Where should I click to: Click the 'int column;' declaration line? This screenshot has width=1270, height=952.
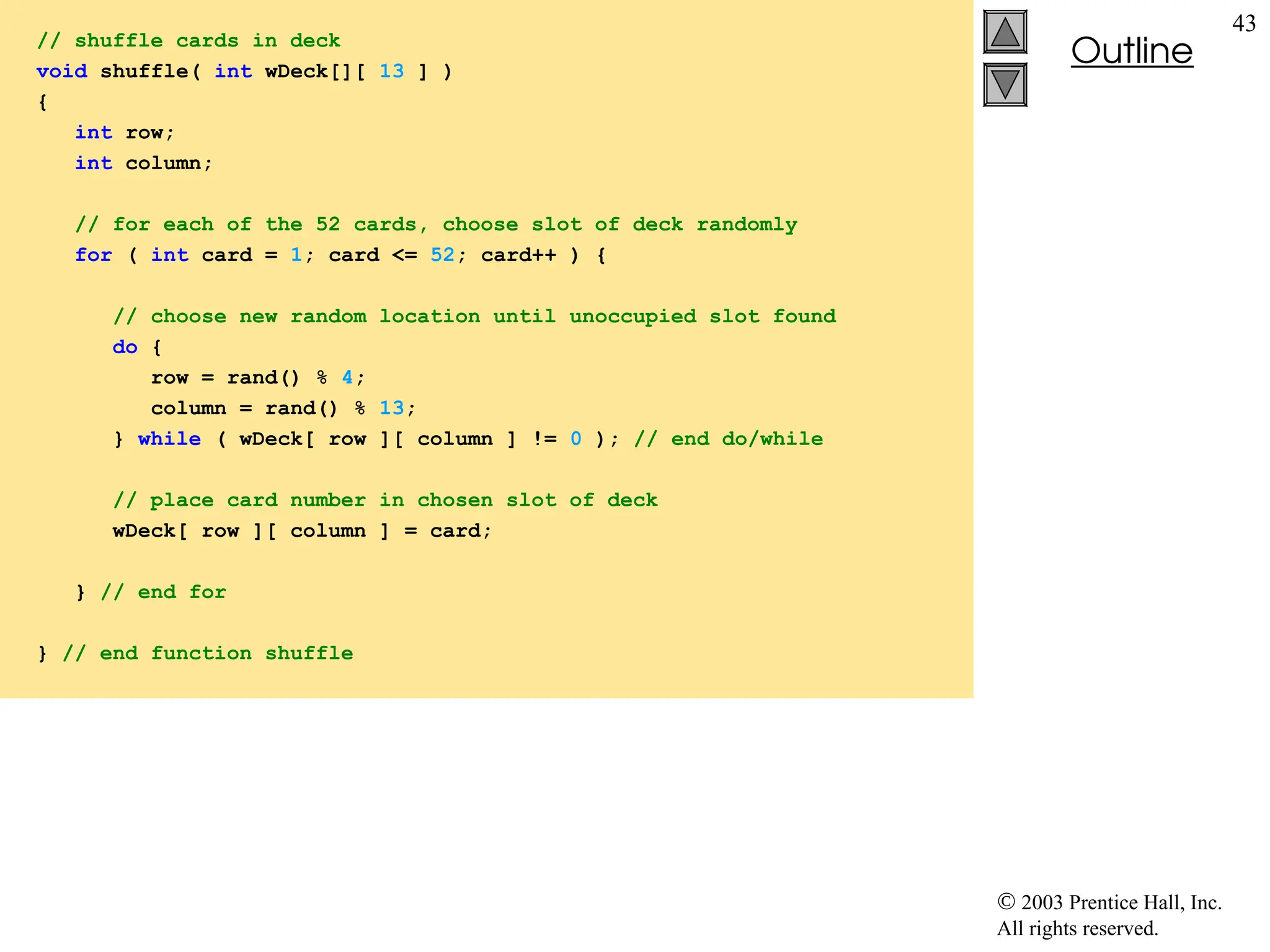pyautogui.click(x=143, y=163)
